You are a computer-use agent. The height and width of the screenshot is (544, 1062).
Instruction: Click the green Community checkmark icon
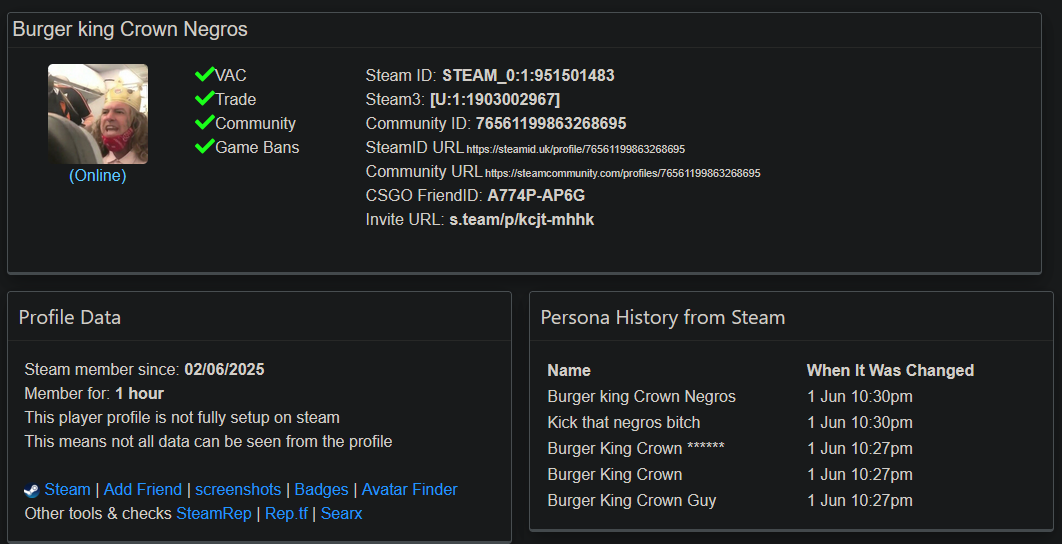point(205,123)
